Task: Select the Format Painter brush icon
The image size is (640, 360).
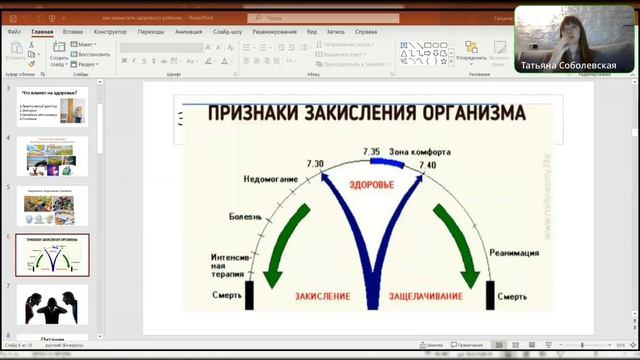Action: click(x=31, y=64)
